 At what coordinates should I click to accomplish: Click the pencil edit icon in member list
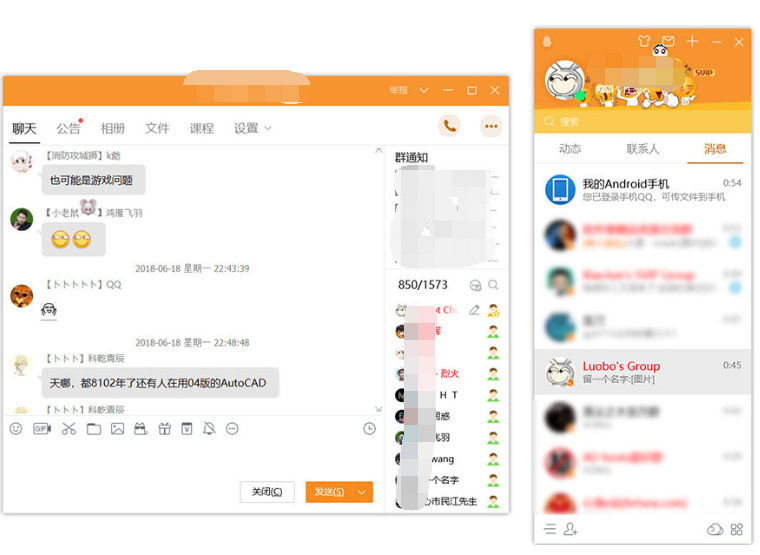click(474, 310)
